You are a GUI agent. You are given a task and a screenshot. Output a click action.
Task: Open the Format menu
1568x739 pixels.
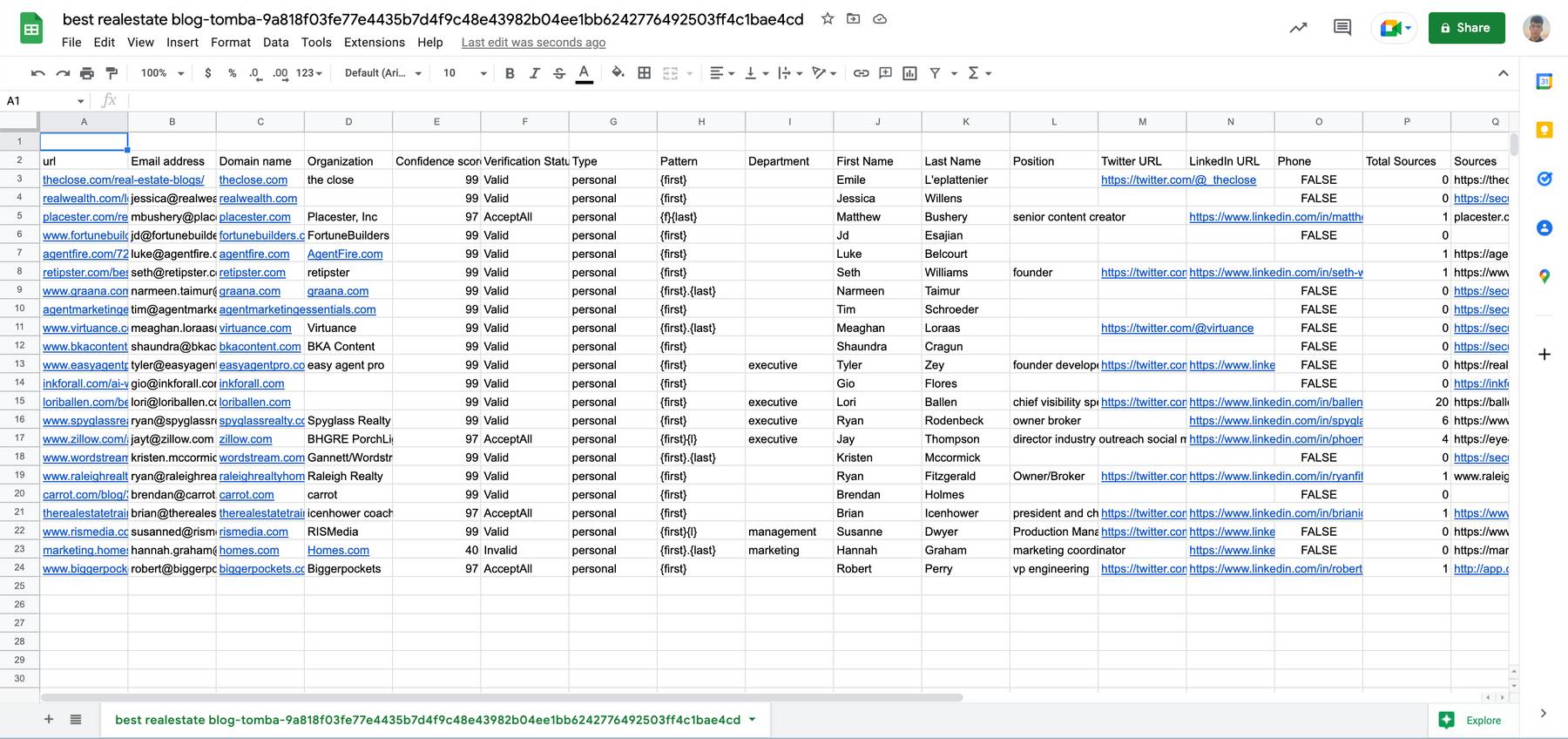pos(231,42)
